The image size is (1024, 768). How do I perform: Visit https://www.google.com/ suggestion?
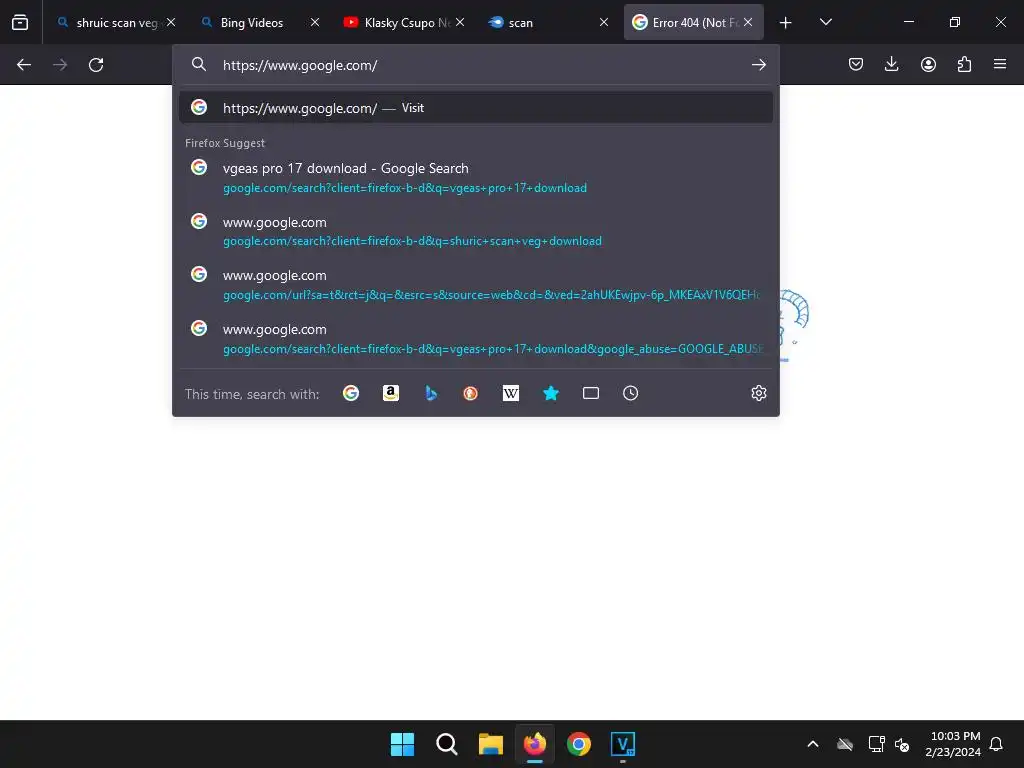(475, 108)
